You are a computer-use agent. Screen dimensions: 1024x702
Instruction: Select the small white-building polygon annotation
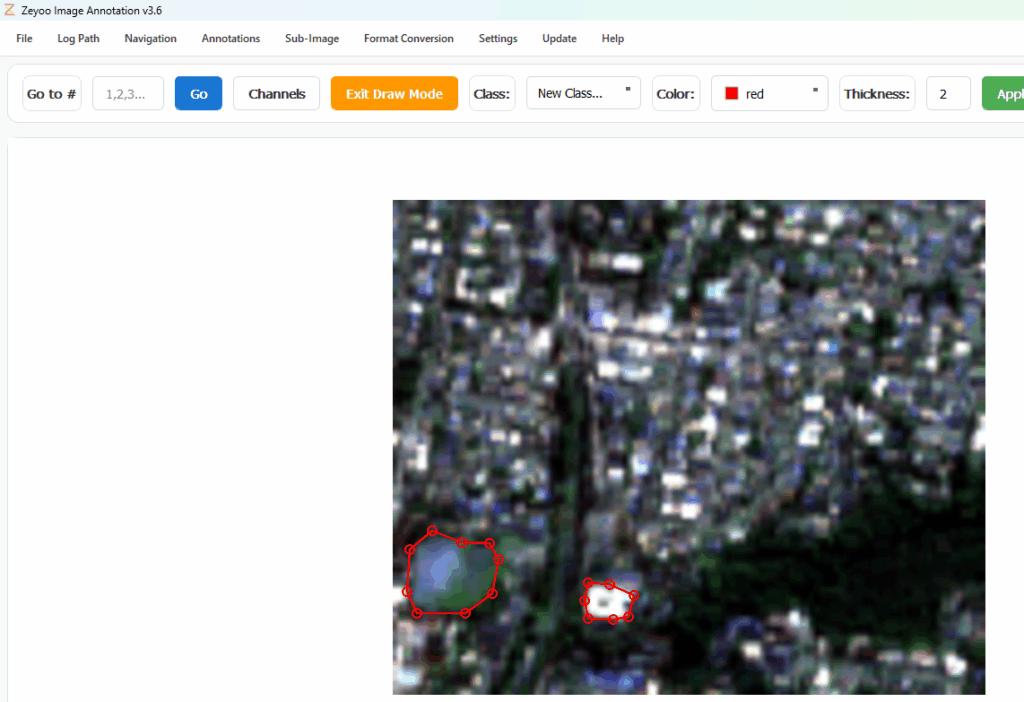pyautogui.click(x=609, y=601)
